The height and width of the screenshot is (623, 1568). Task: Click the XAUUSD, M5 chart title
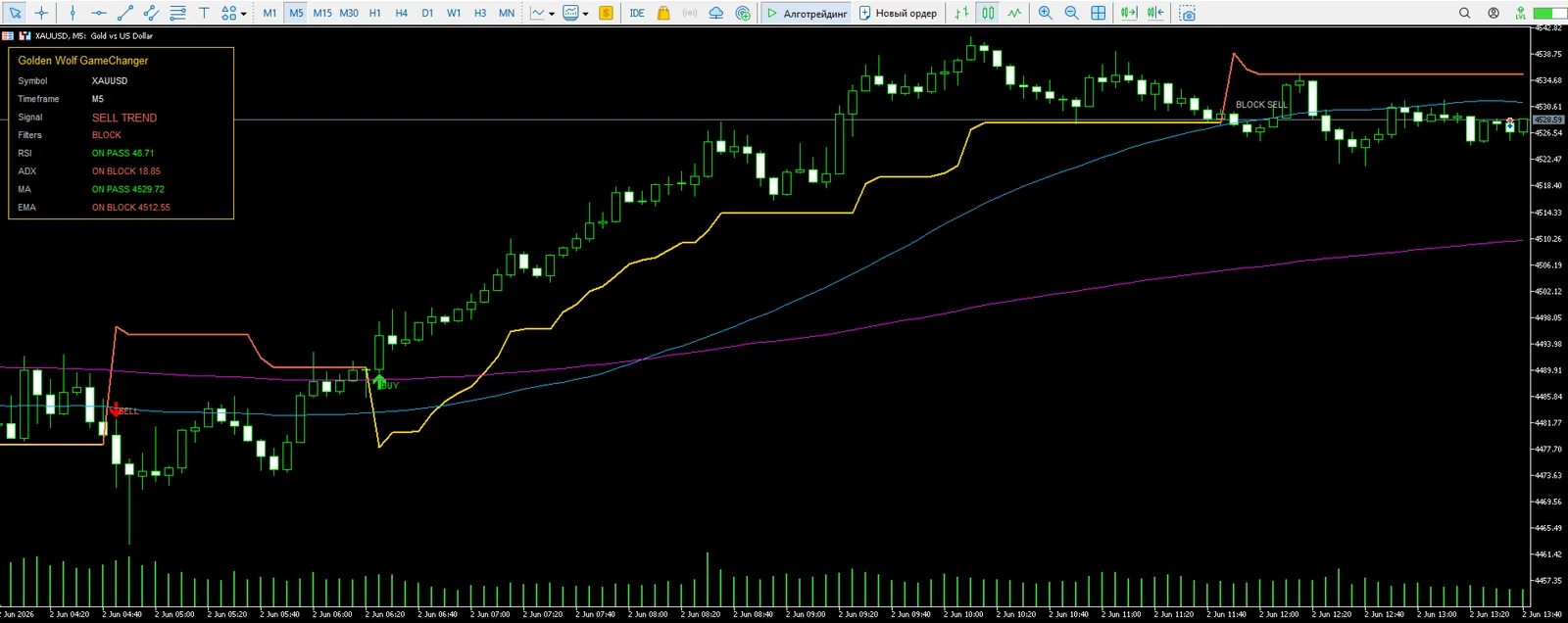pos(94,35)
